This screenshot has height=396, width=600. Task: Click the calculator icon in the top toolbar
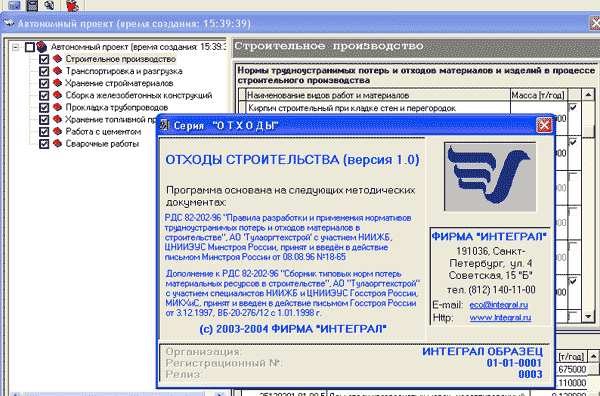32,5
